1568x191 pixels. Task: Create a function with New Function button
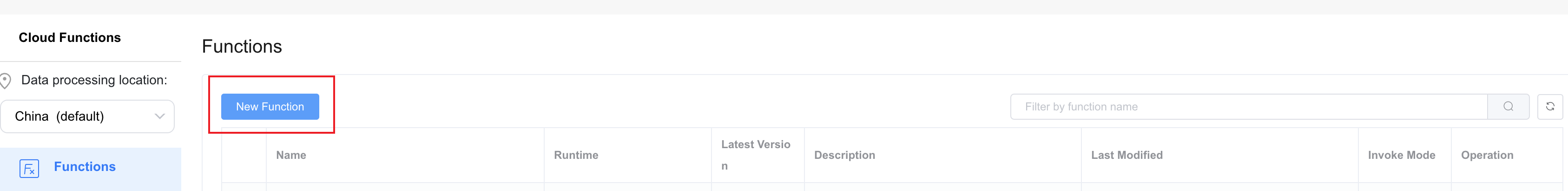coord(270,106)
